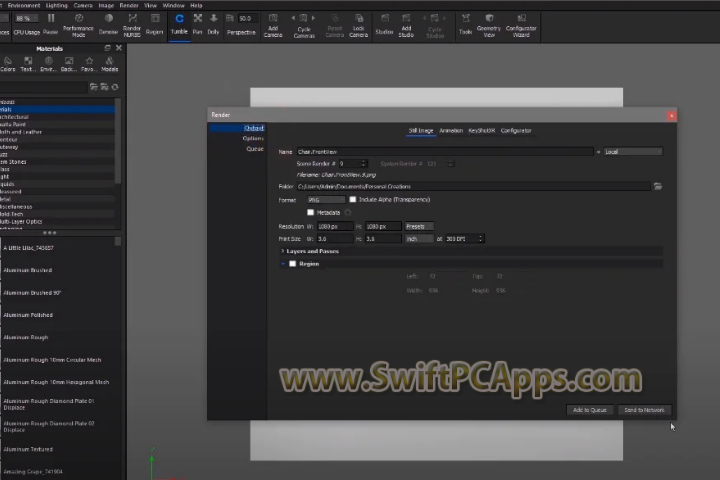The height and width of the screenshot is (480, 720).
Task: Open the Models library tab icon
Action: coord(110,61)
